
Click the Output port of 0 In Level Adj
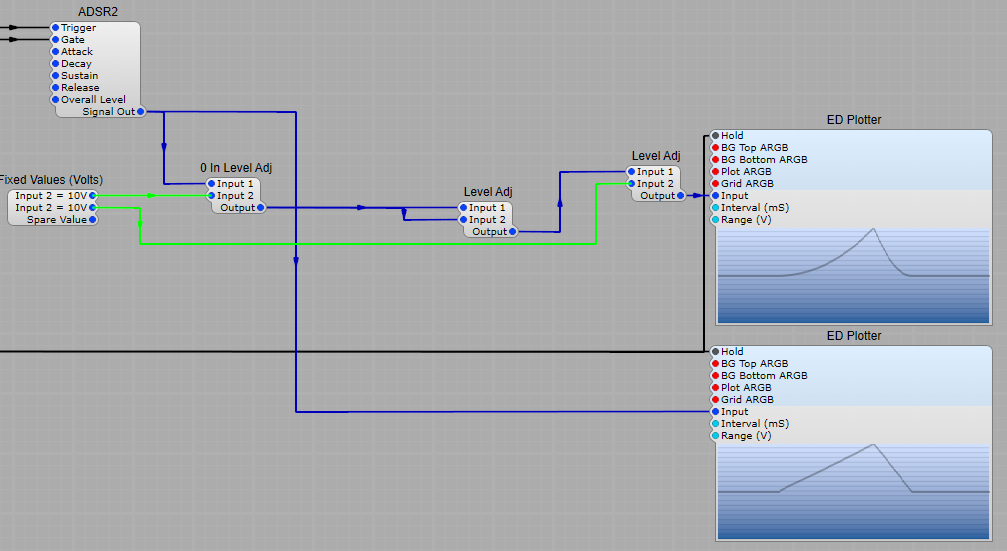pos(261,208)
